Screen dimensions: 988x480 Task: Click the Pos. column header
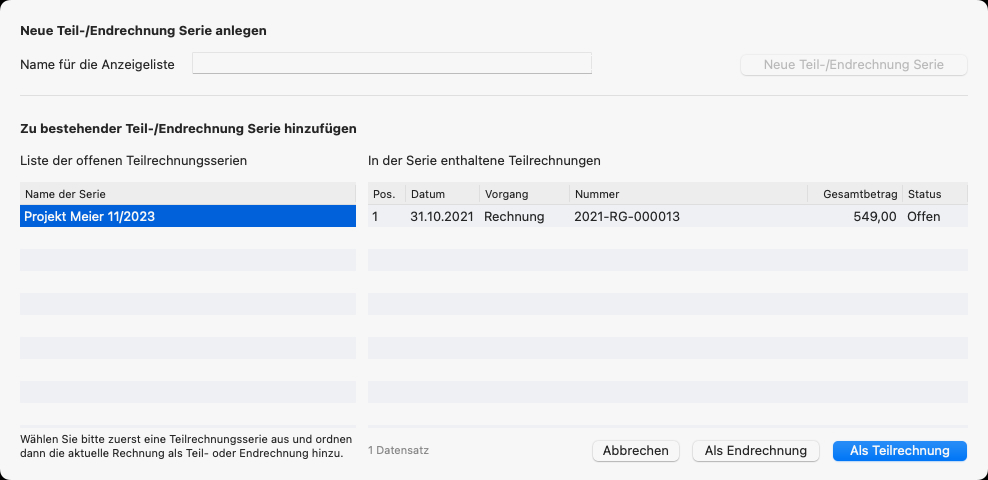pyautogui.click(x=385, y=194)
